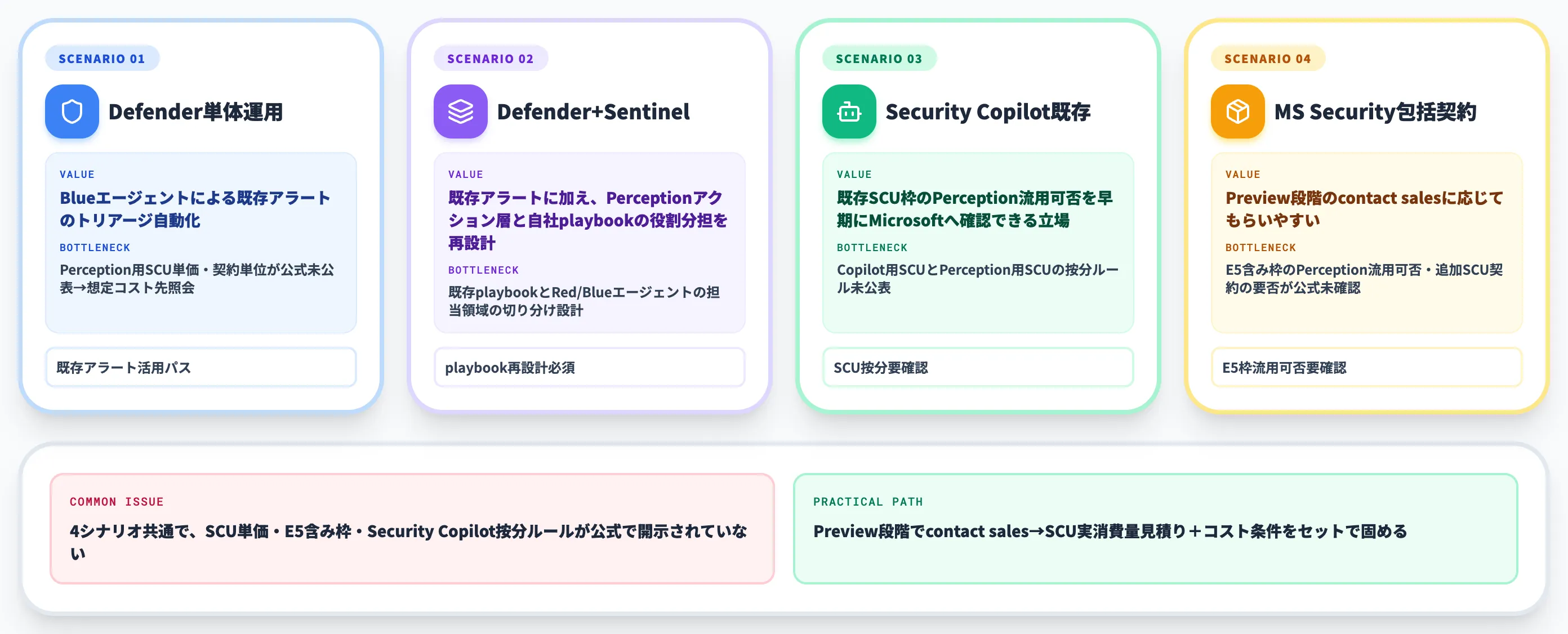Image resolution: width=1568 pixels, height=634 pixels.
Task: Click the PRACTICAL PATH label
Action: click(868, 501)
